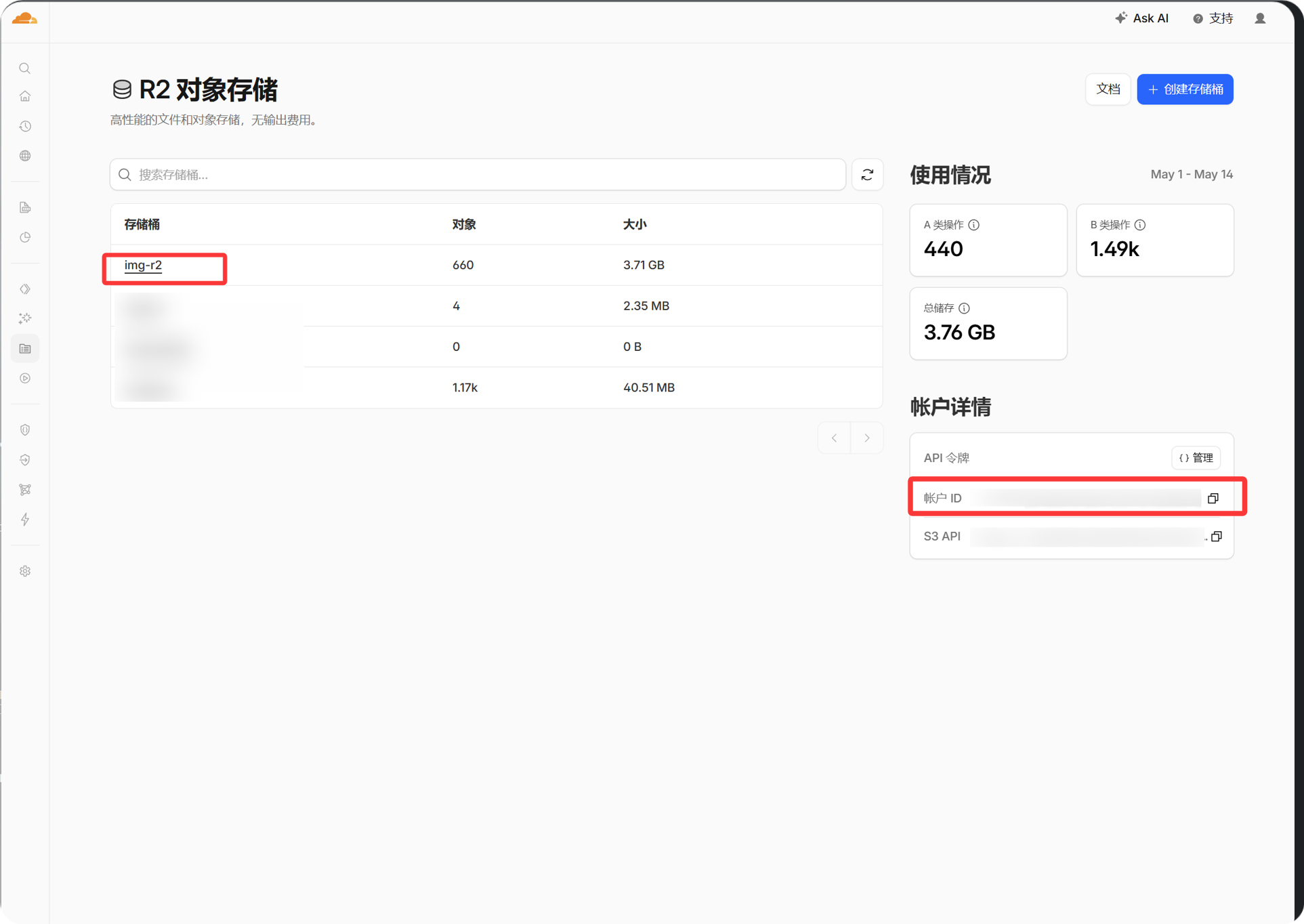
Task: Refresh the bucket list
Action: point(867,175)
